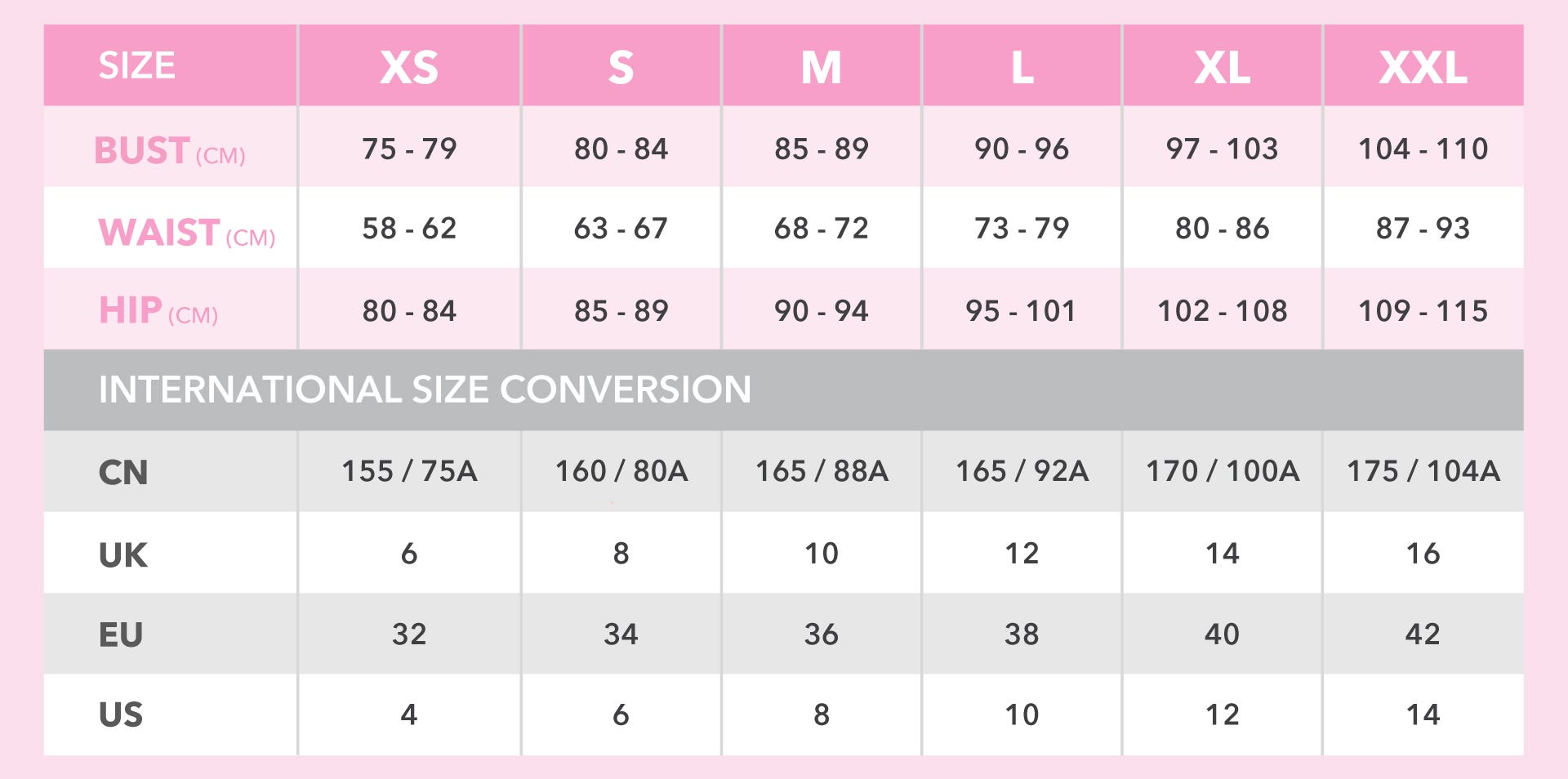Click the International Size Conversion banner
1568x779 pixels.
click(x=784, y=389)
